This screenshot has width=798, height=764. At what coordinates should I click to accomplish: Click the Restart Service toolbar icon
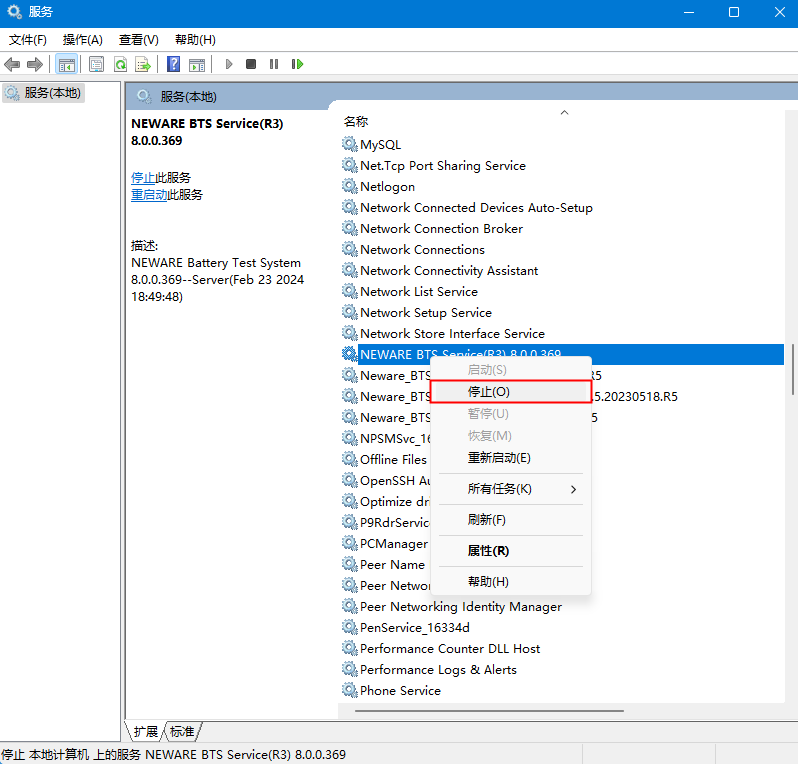pyautogui.click(x=297, y=64)
